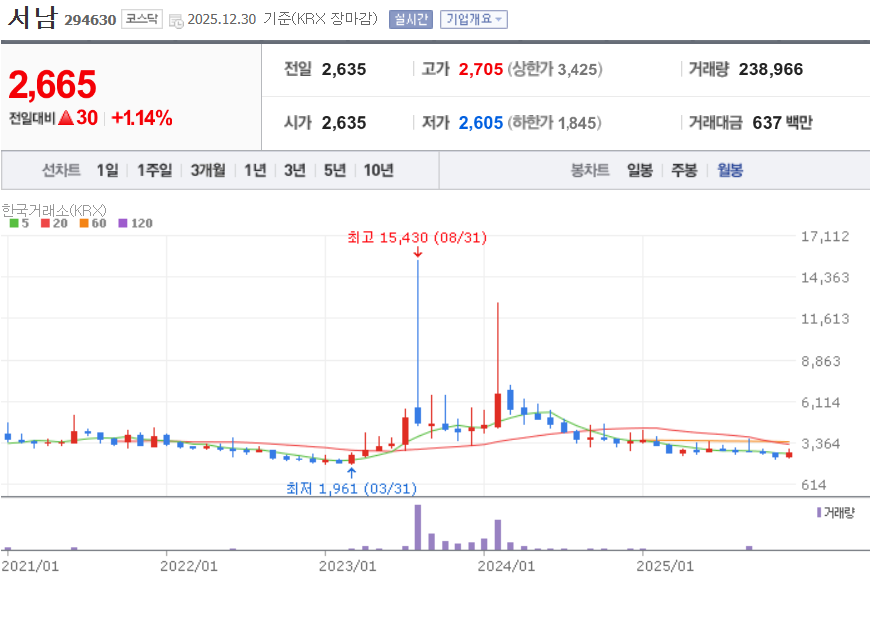Open the 기업개요 dropdown

click(474, 19)
